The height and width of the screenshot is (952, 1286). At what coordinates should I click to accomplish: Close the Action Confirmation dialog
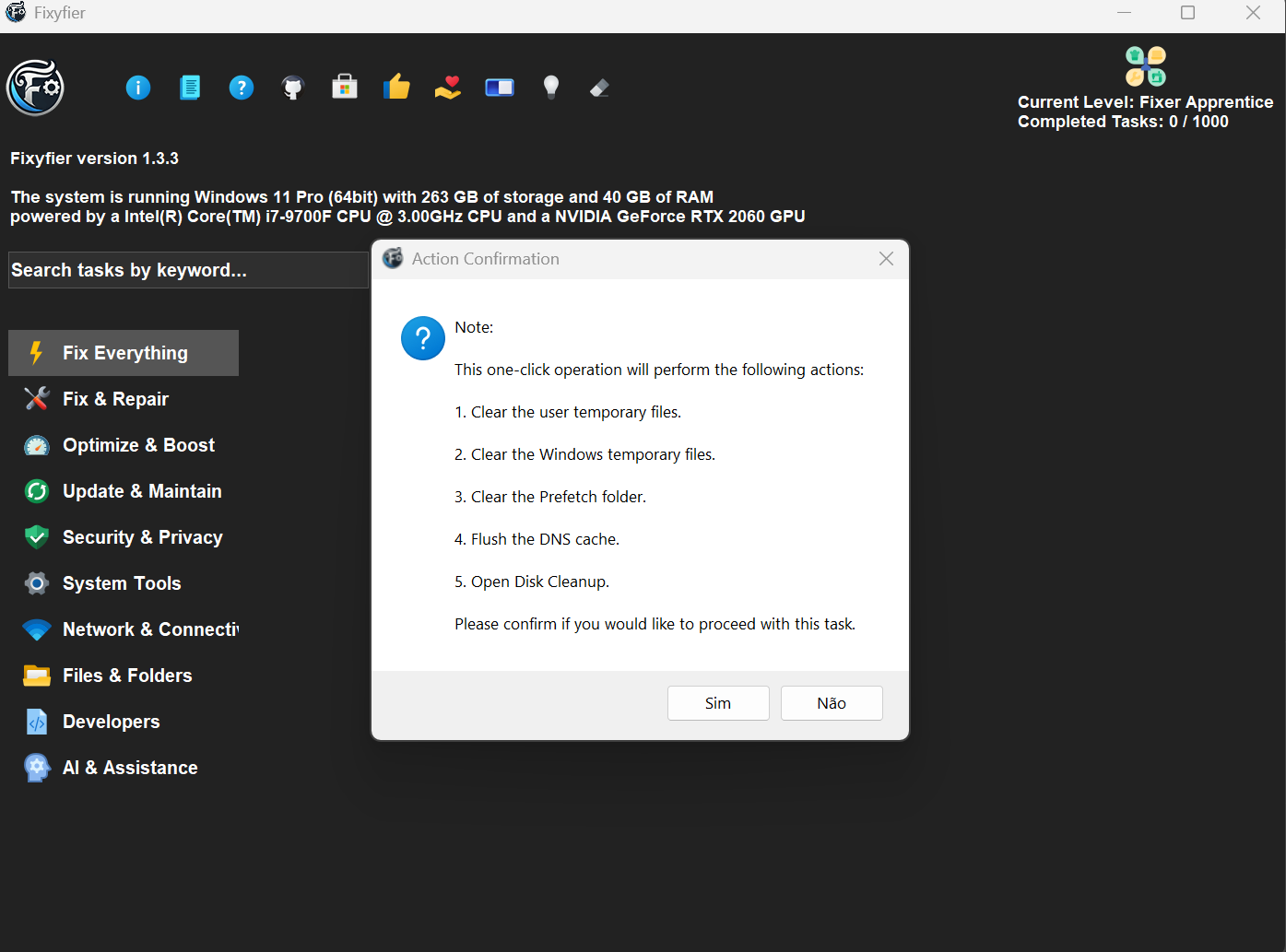(x=886, y=259)
